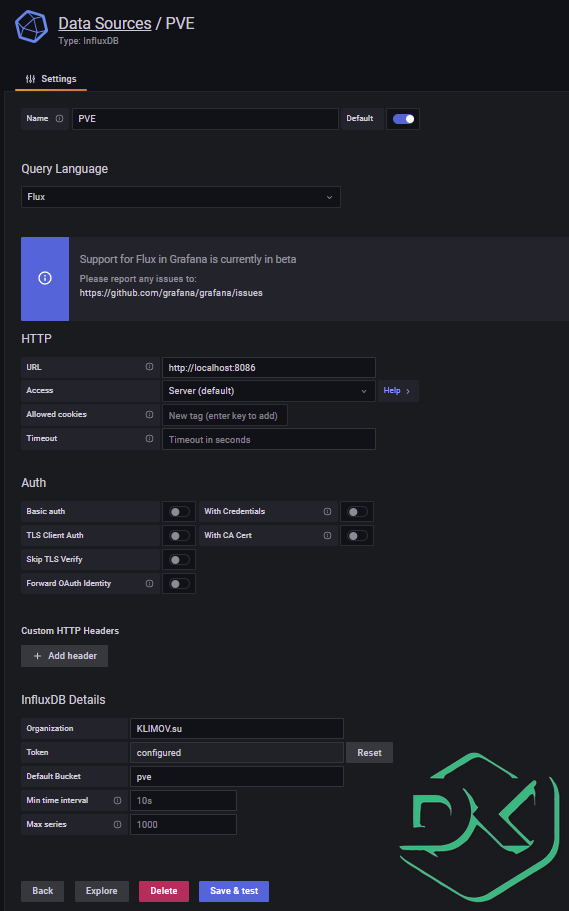Click the info icon next to Min time interval

click(x=117, y=800)
